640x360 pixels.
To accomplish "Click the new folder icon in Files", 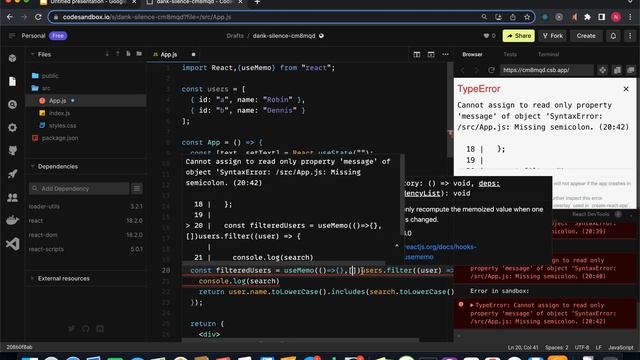I will point(139,54).
